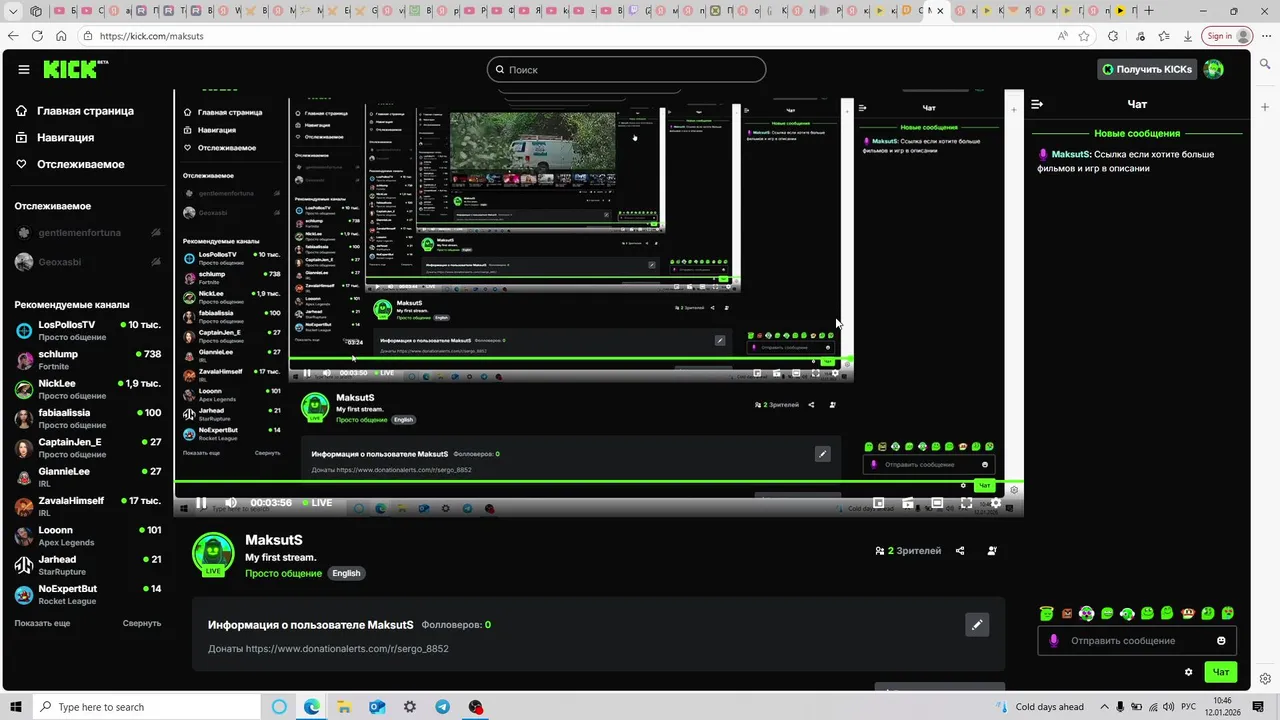Create a clip from the stream
This screenshot has height=720, width=1280.
click(x=908, y=503)
